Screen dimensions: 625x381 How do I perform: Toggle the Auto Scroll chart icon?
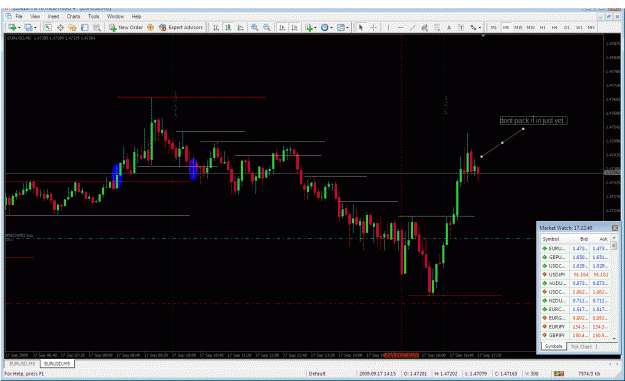click(x=282, y=27)
